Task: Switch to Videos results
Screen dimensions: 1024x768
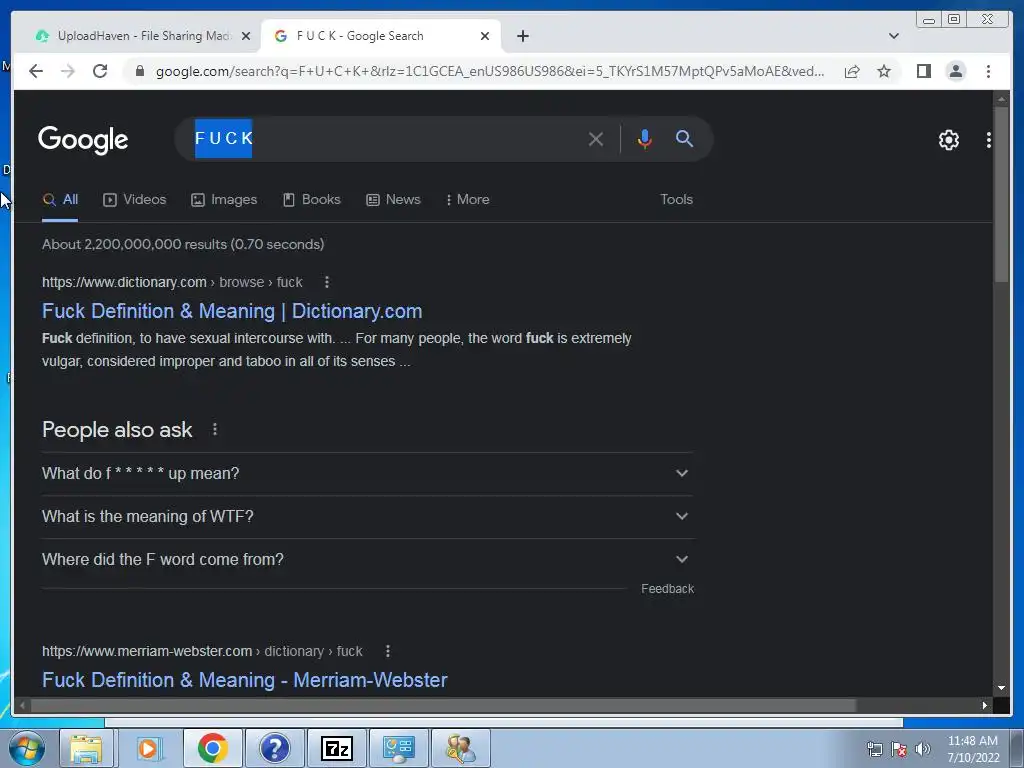Action: click(135, 200)
